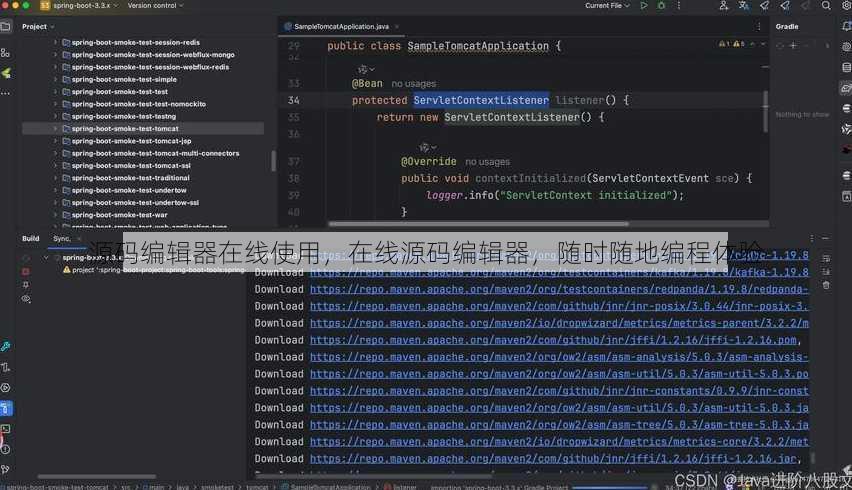The width and height of the screenshot is (852, 490).
Task: Open the spring-boot-3.3.x project dropdown
Action: tap(79, 5)
